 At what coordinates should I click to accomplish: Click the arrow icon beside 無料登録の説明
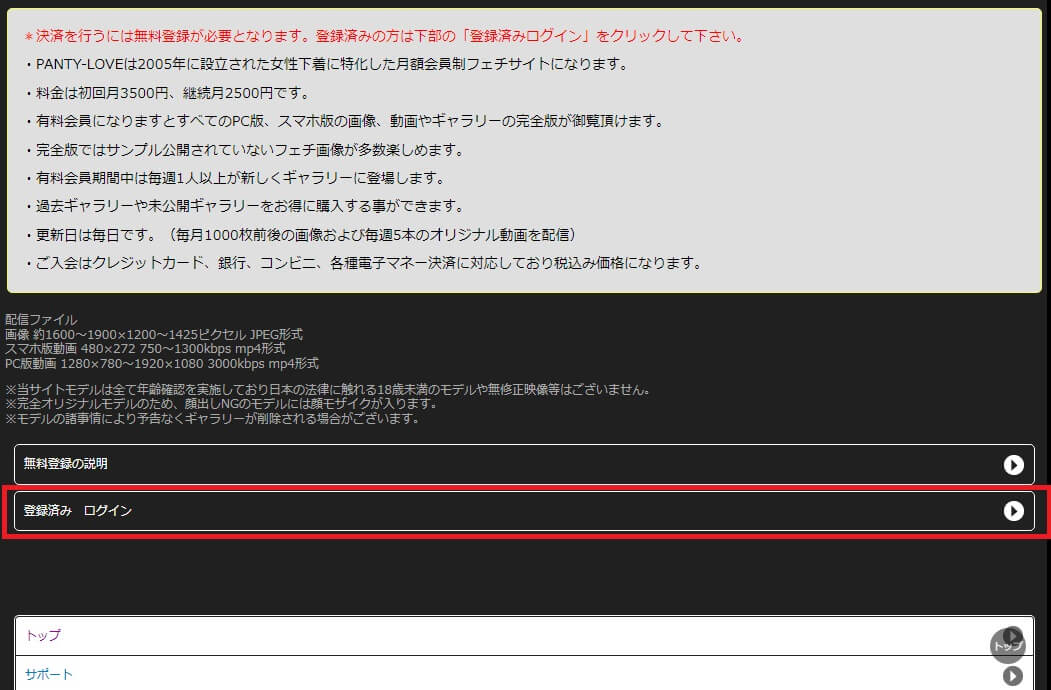pyautogui.click(x=1013, y=464)
